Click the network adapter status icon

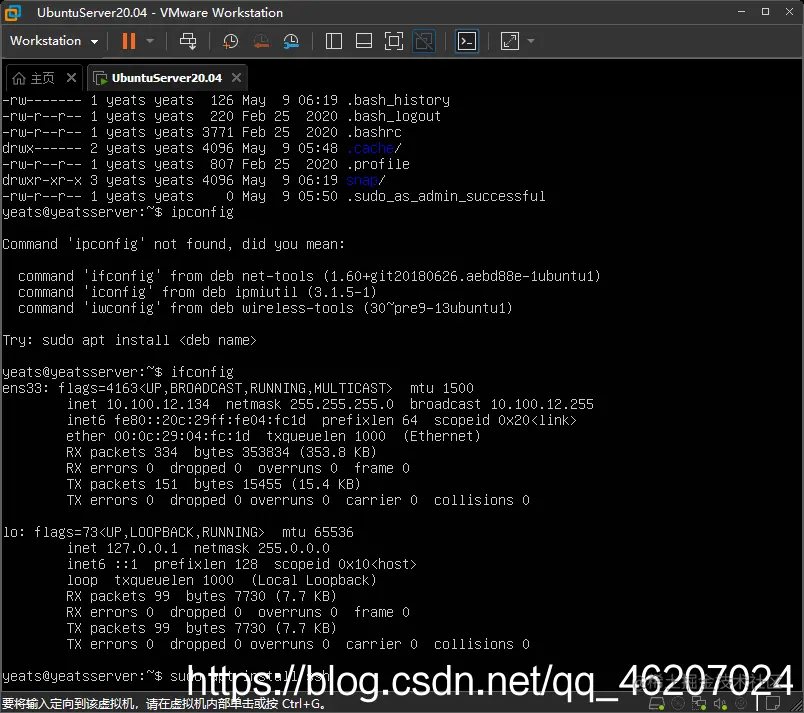[x=699, y=704]
